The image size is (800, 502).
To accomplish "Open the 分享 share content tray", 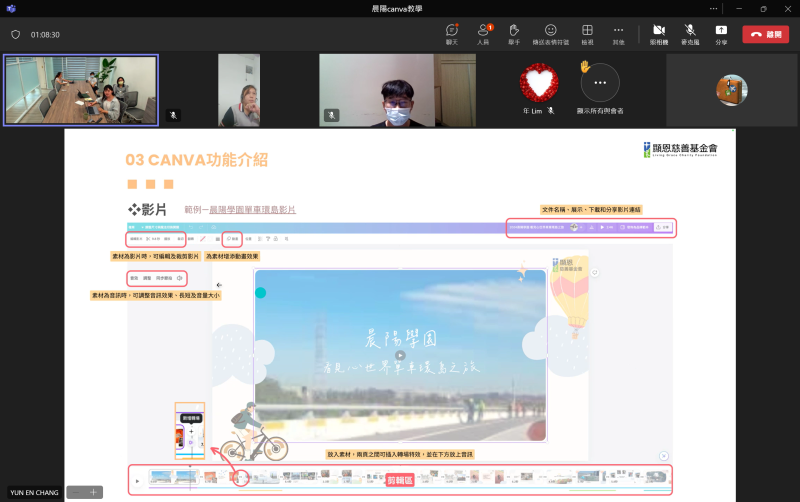I will [x=721, y=34].
